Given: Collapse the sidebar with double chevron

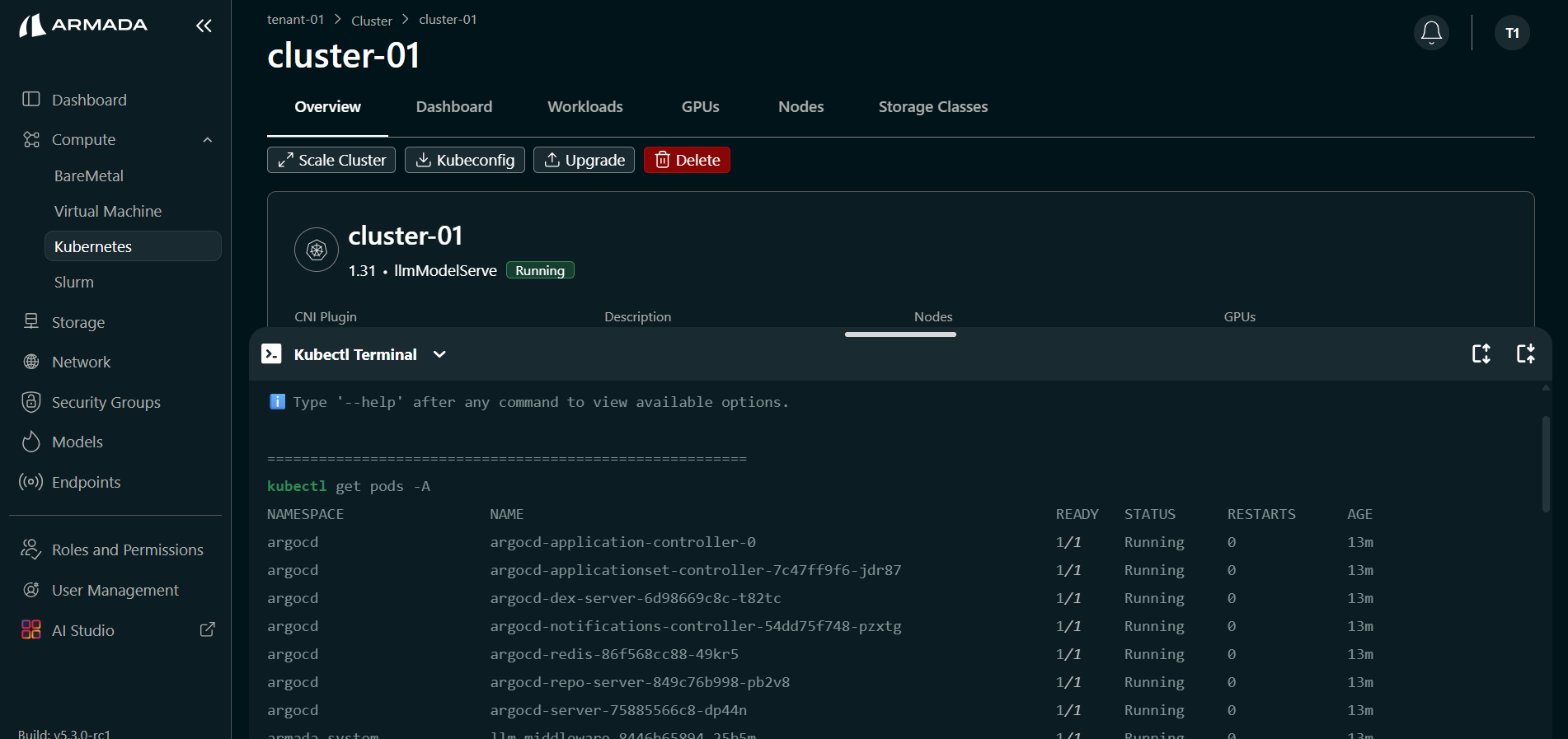Looking at the screenshot, I should (204, 26).
